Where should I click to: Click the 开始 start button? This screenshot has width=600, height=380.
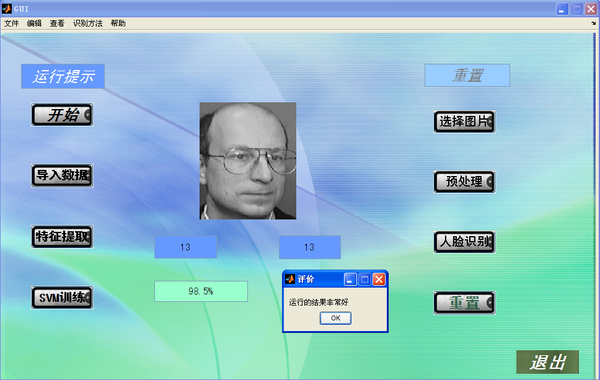(x=62, y=115)
